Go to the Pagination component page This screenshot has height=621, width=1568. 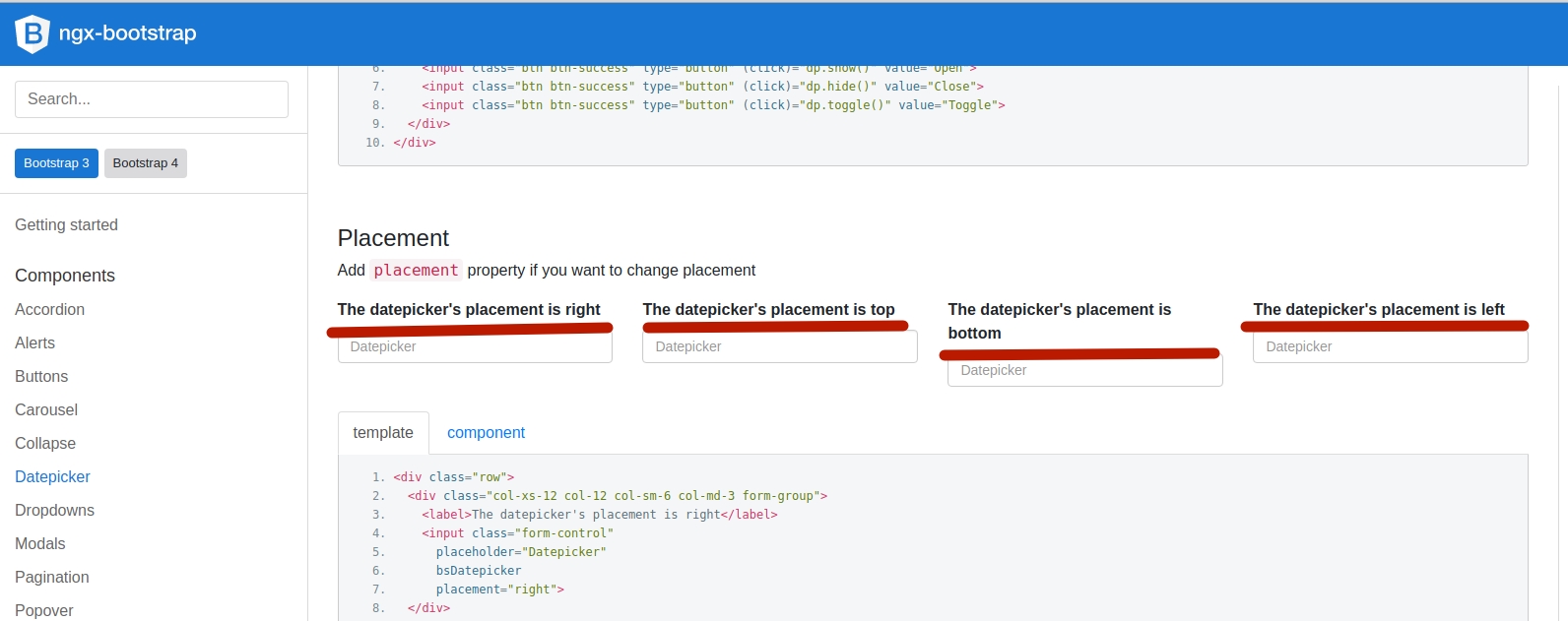(x=52, y=578)
